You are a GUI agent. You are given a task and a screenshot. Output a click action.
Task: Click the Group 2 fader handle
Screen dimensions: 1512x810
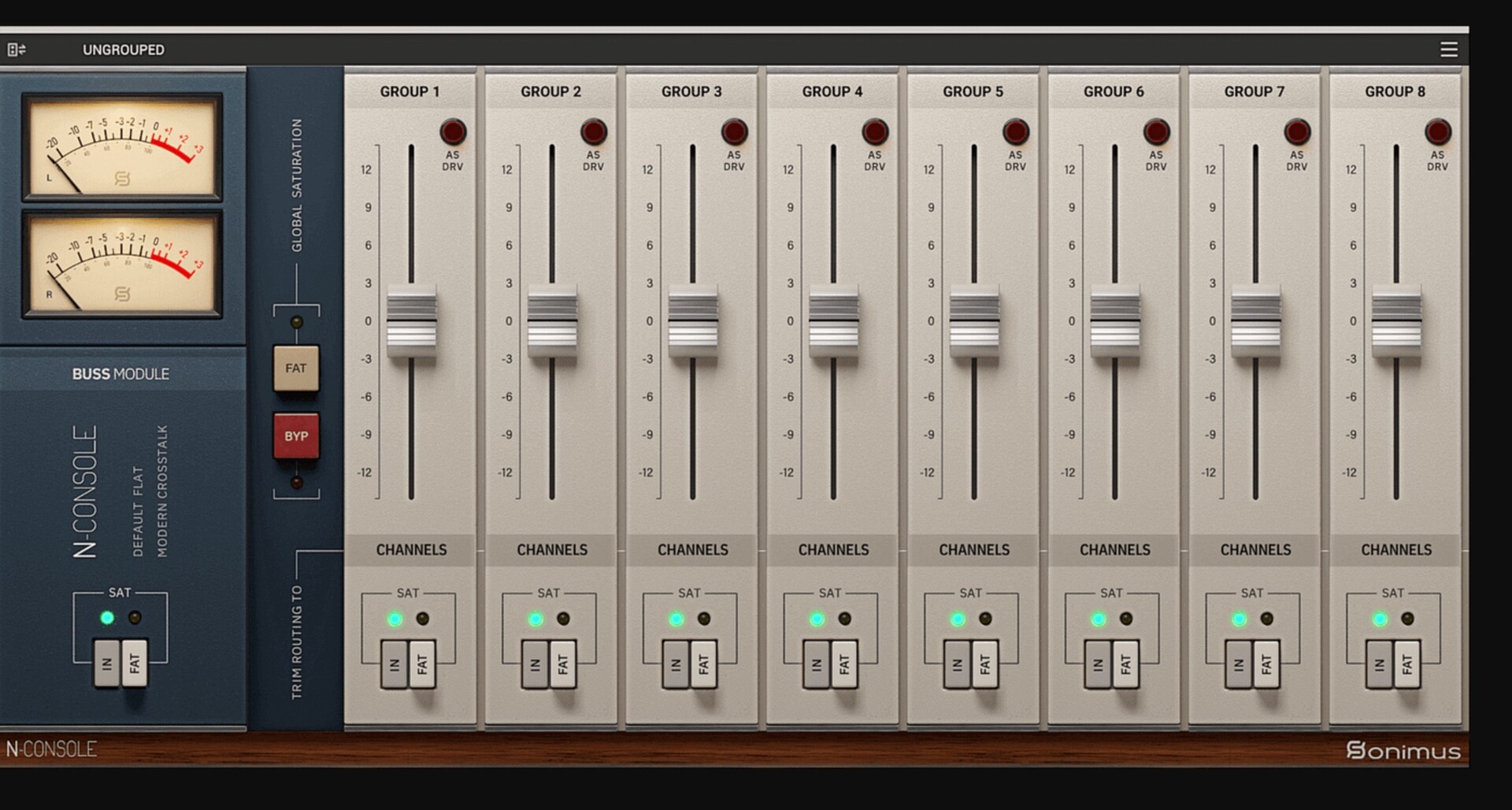click(552, 321)
